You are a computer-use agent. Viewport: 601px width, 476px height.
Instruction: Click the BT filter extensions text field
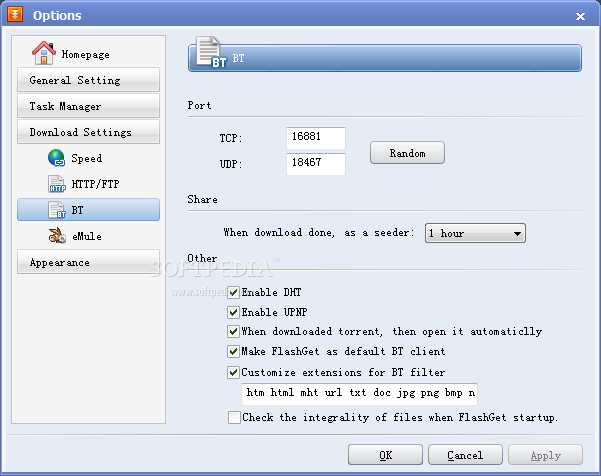point(359,394)
